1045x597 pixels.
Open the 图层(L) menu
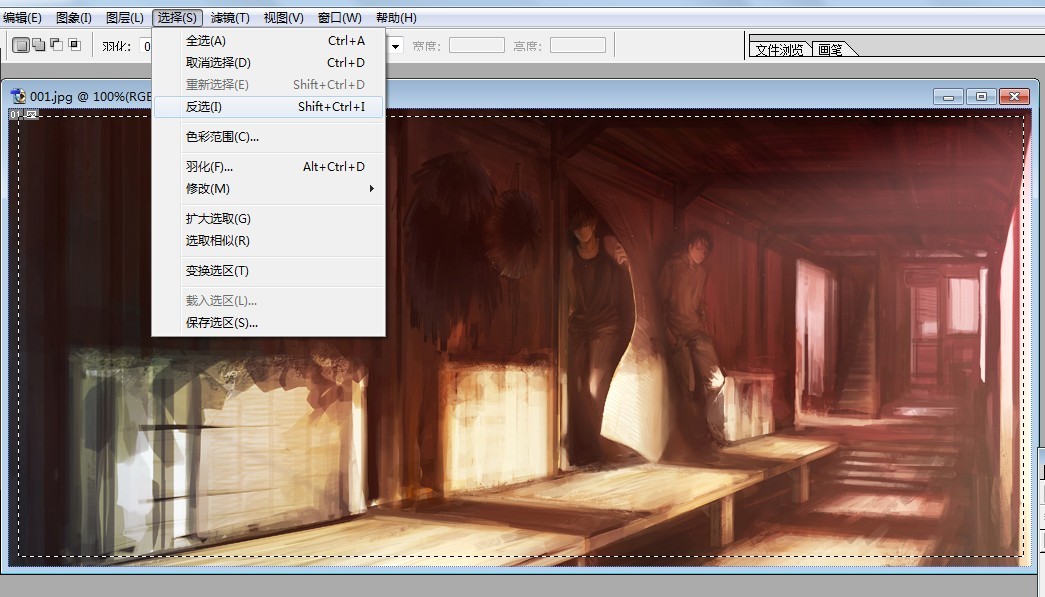[x=125, y=18]
